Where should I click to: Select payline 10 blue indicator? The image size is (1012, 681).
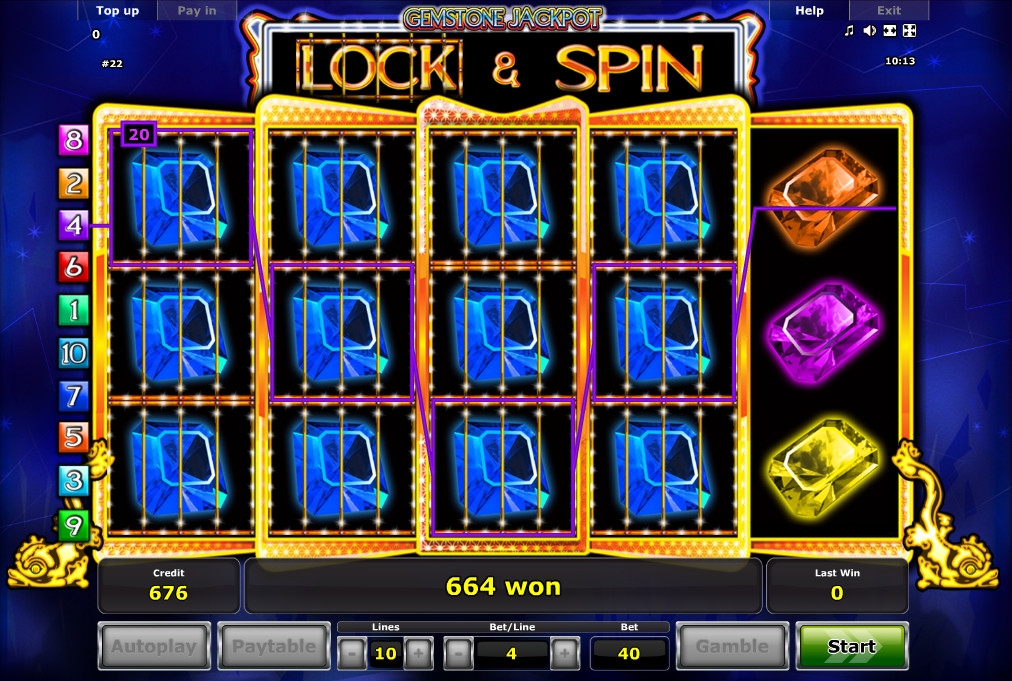pos(73,353)
